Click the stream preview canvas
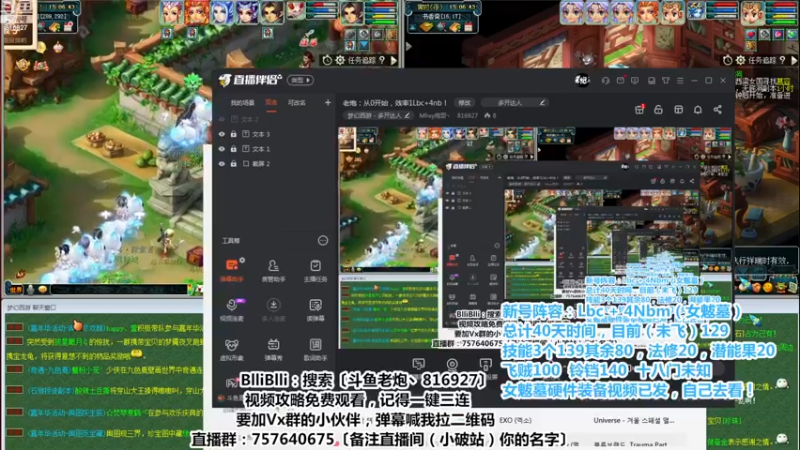 pyautogui.click(x=535, y=237)
